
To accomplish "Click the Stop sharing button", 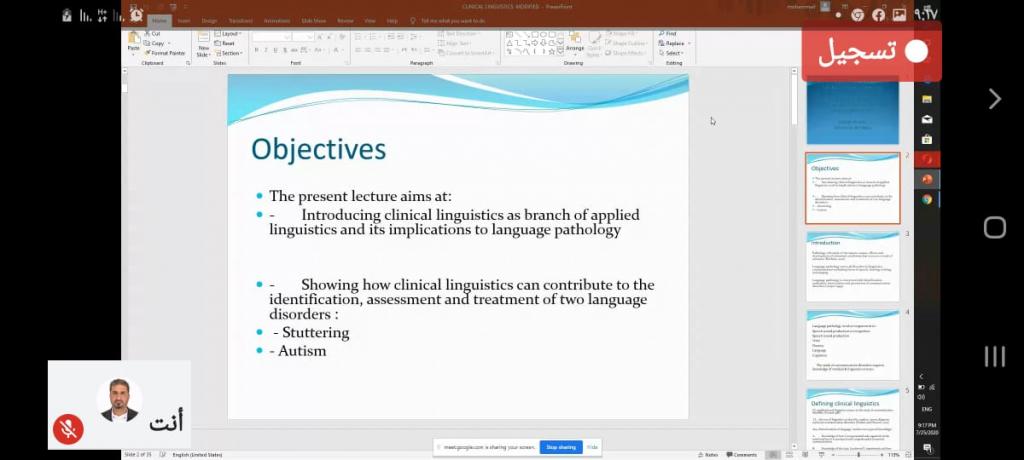I will pos(561,447).
